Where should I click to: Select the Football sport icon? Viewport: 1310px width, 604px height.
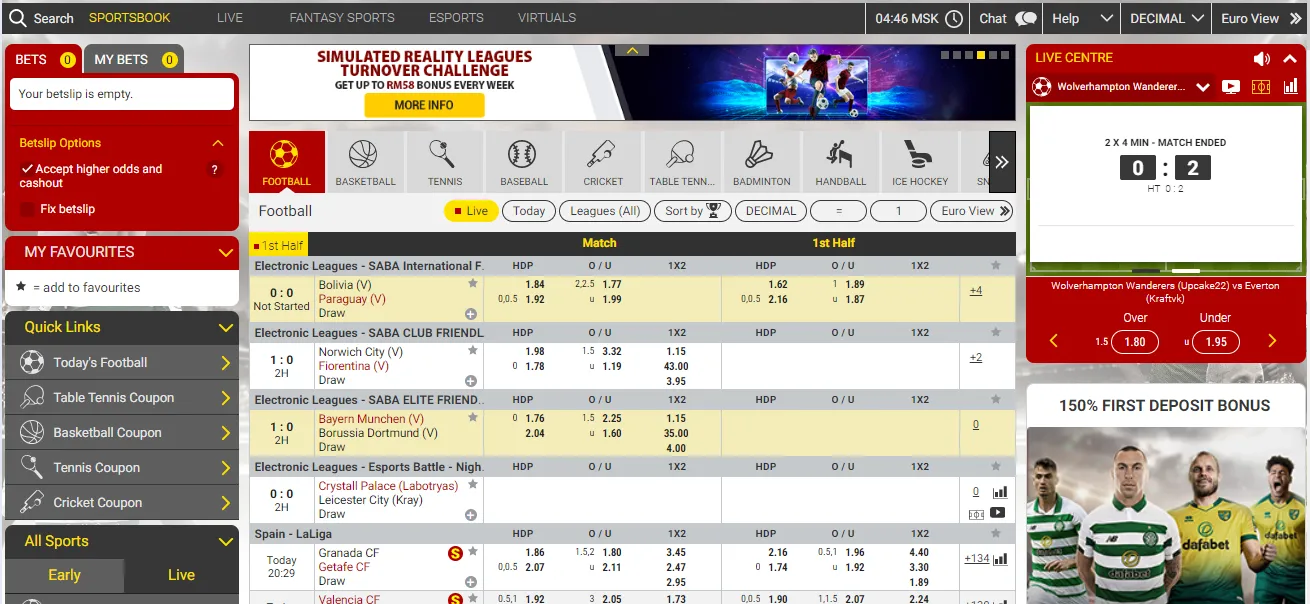pyautogui.click(x=286, y=161)
